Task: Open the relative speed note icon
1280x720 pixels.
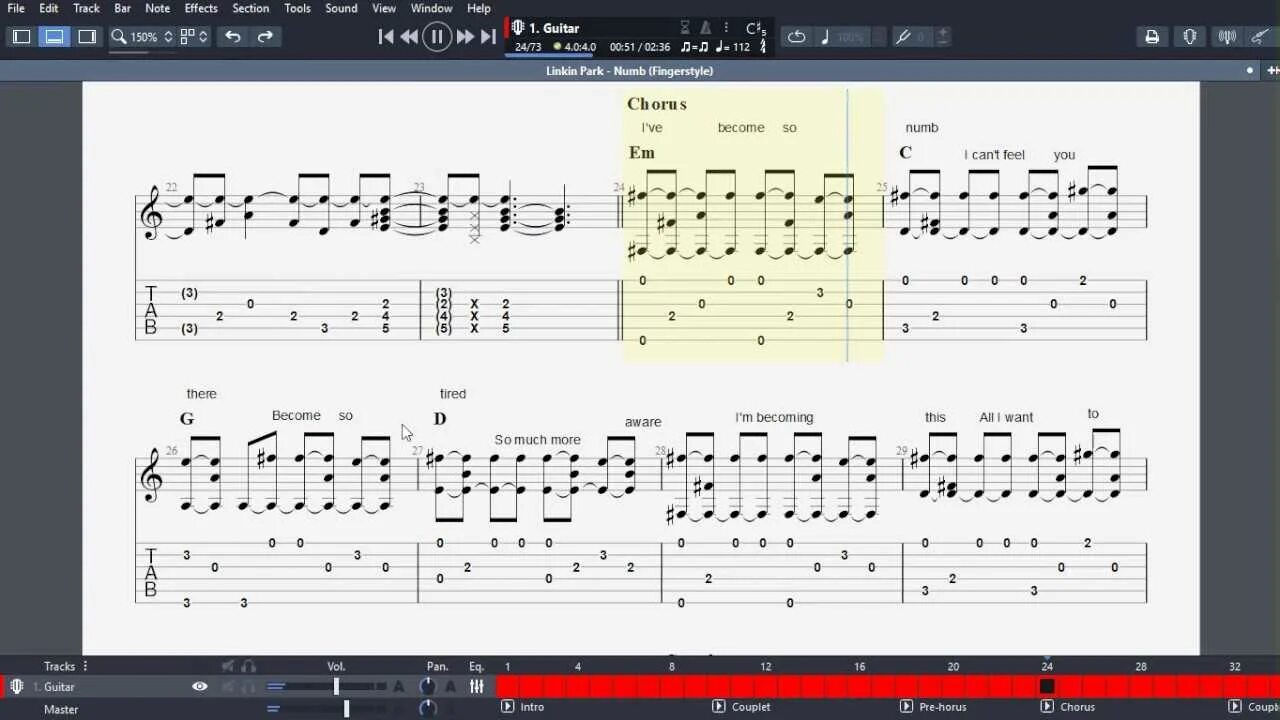Action: 826,37
